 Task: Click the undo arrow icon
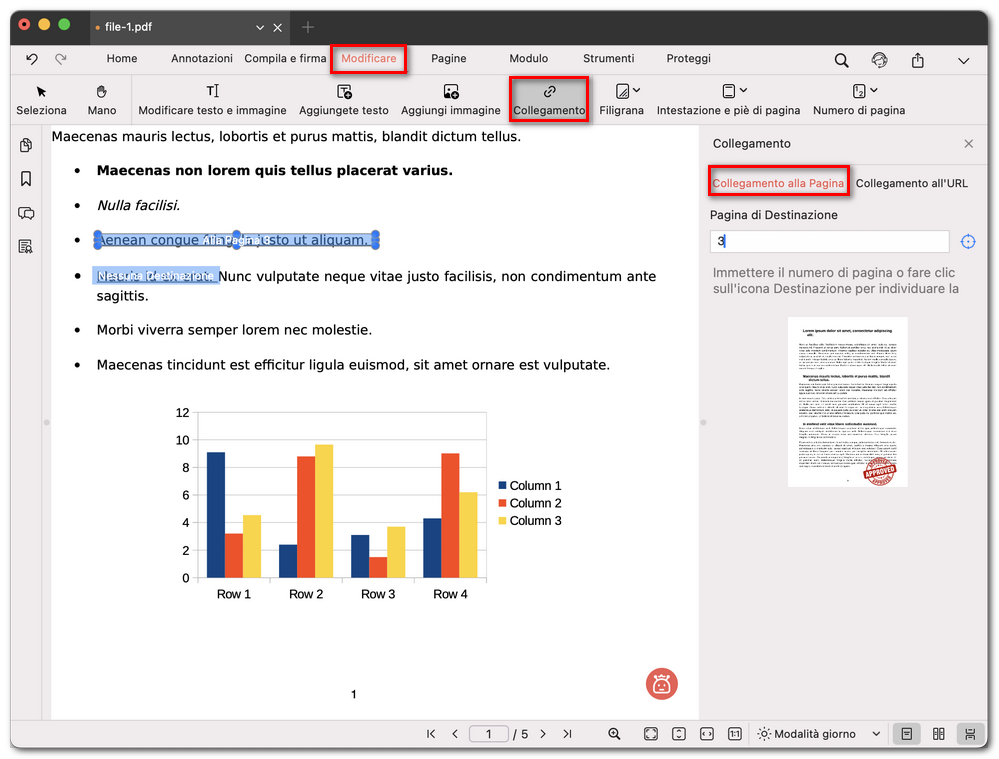[x=32, y=59]
